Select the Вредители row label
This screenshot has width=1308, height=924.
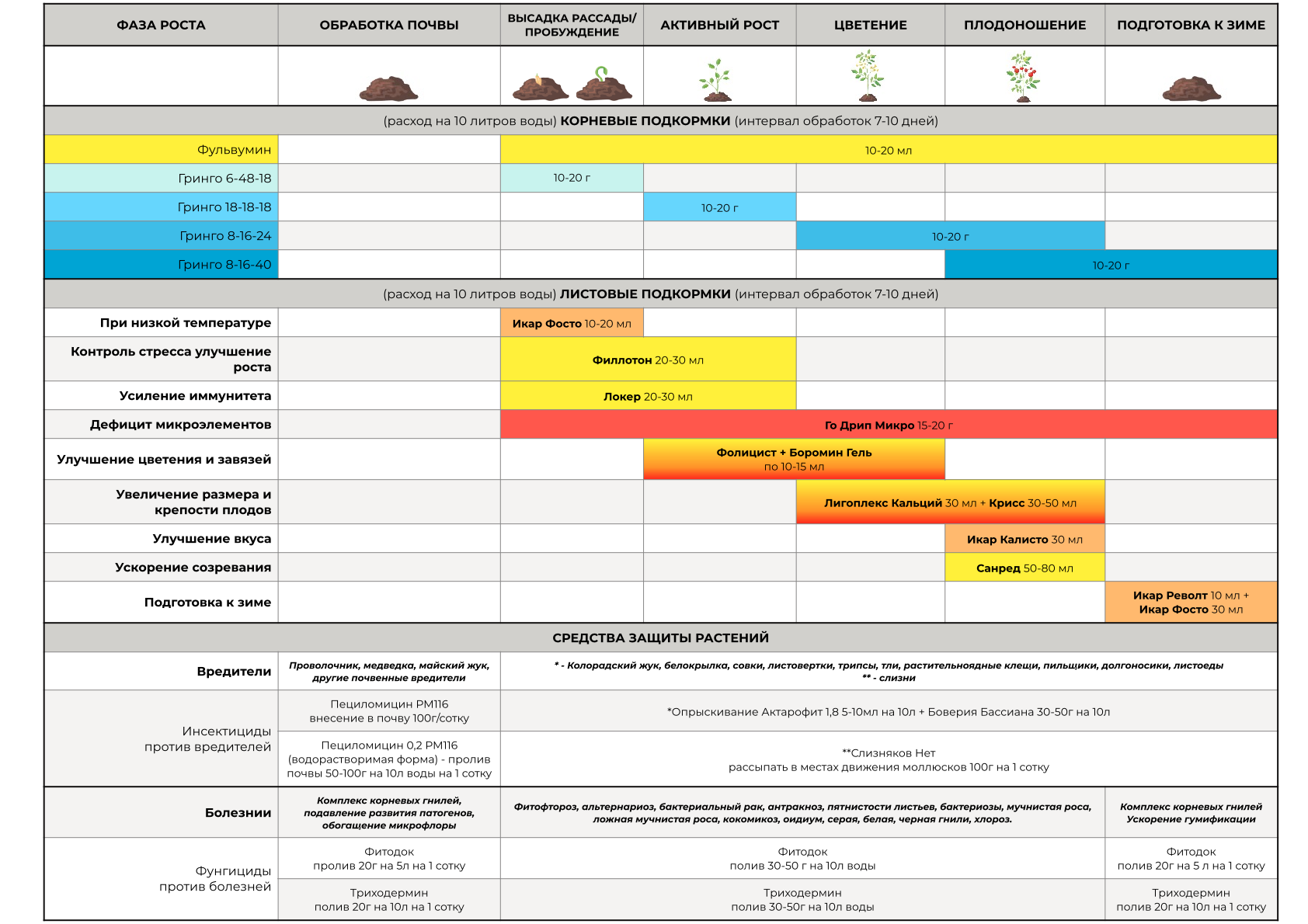(161, 671)
